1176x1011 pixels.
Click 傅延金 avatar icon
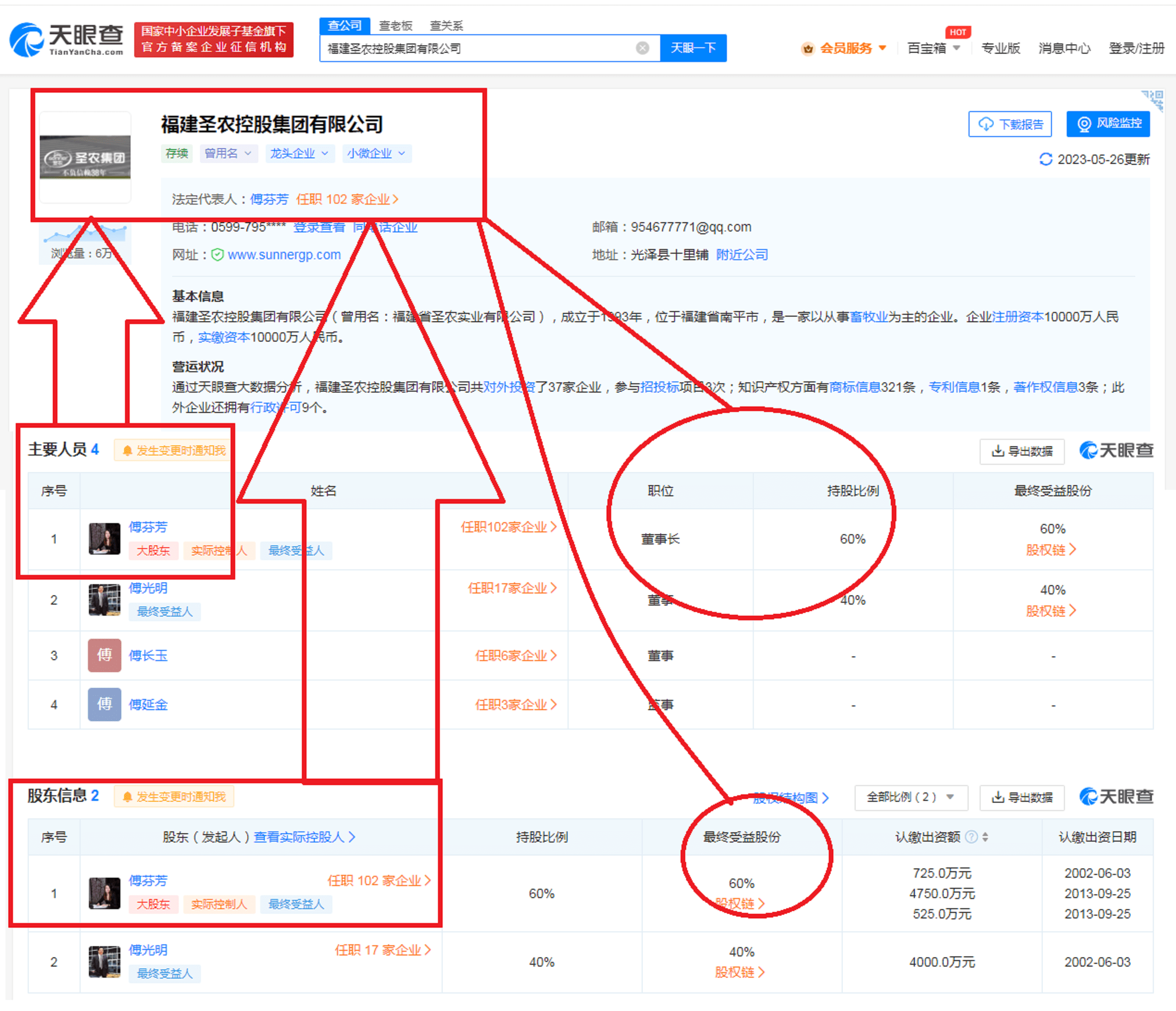(x=105, y=704)
